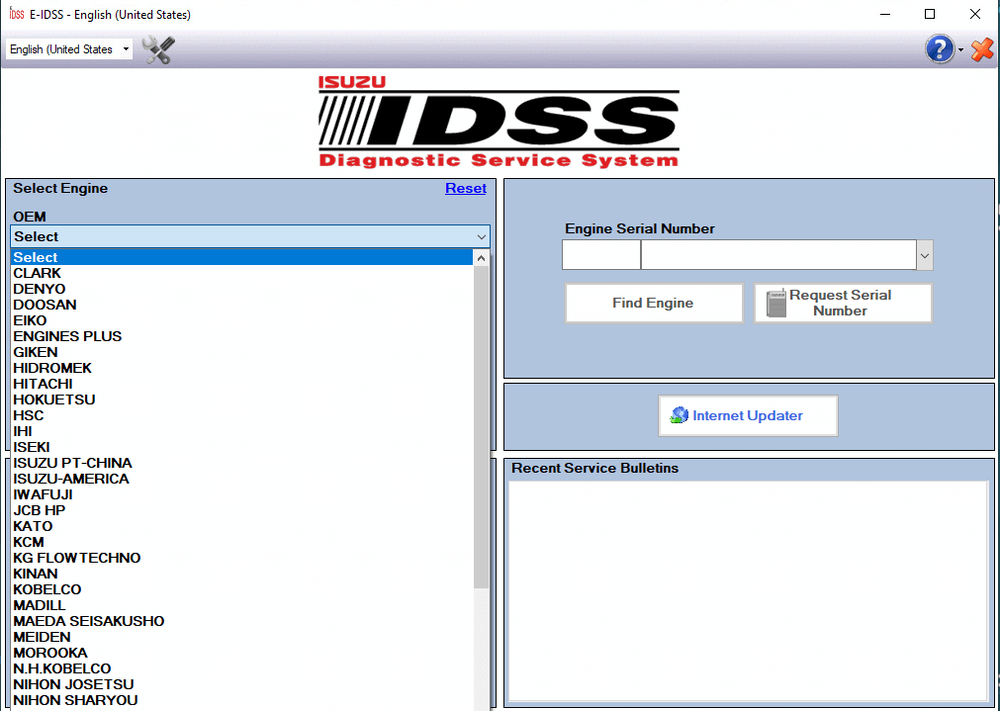Click the red X exit icon
This screenshot has width=1000, height=711.
[x=981, y=48]
